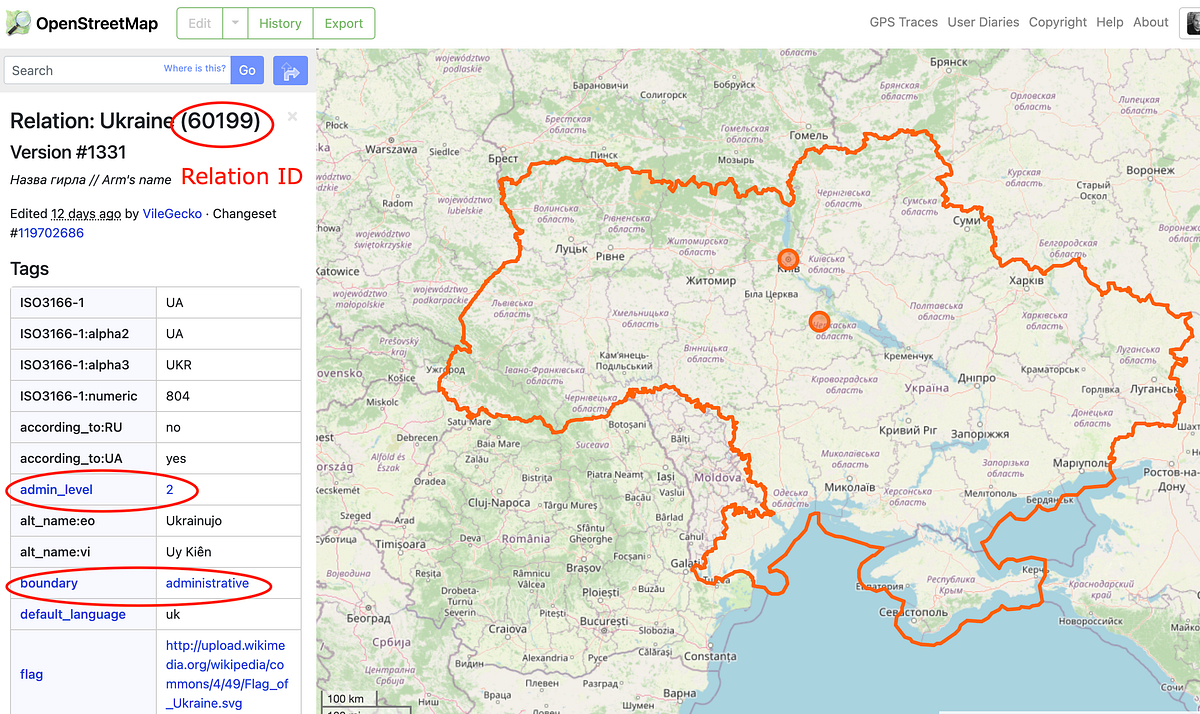Click inside the Search input field
Screen dimensions: 1200x714
tap(80, 70)
